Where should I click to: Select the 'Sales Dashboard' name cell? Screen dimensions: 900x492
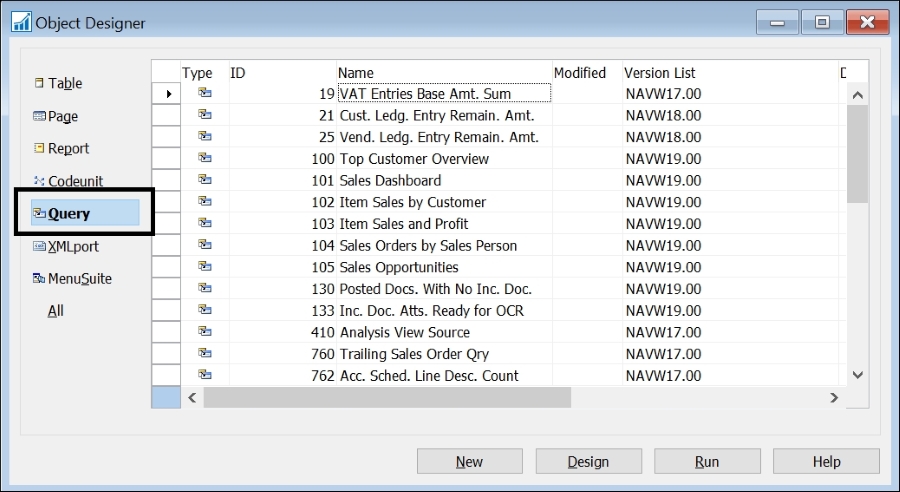click(x=444, y=180)
